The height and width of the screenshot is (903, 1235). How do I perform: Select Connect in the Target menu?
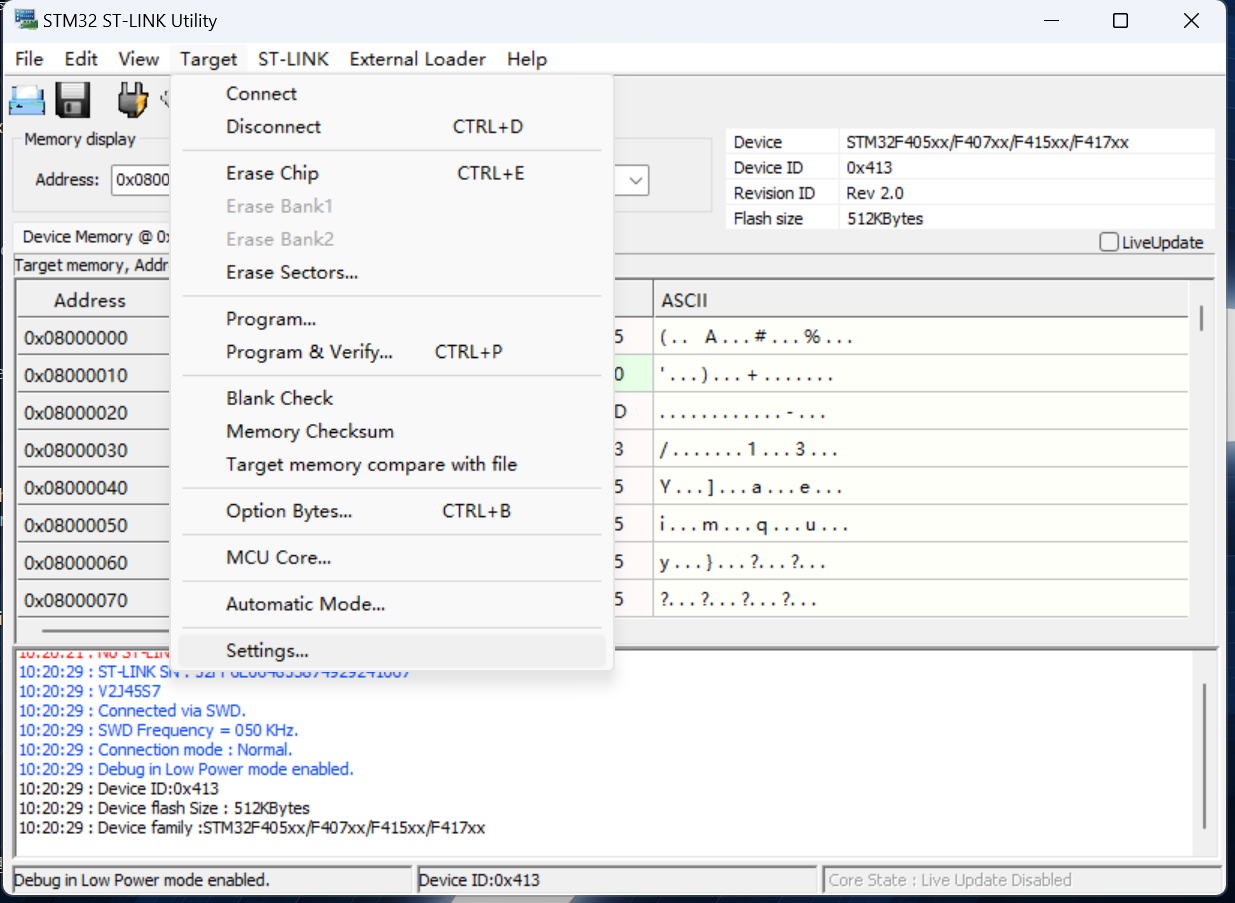coord(392,94)
